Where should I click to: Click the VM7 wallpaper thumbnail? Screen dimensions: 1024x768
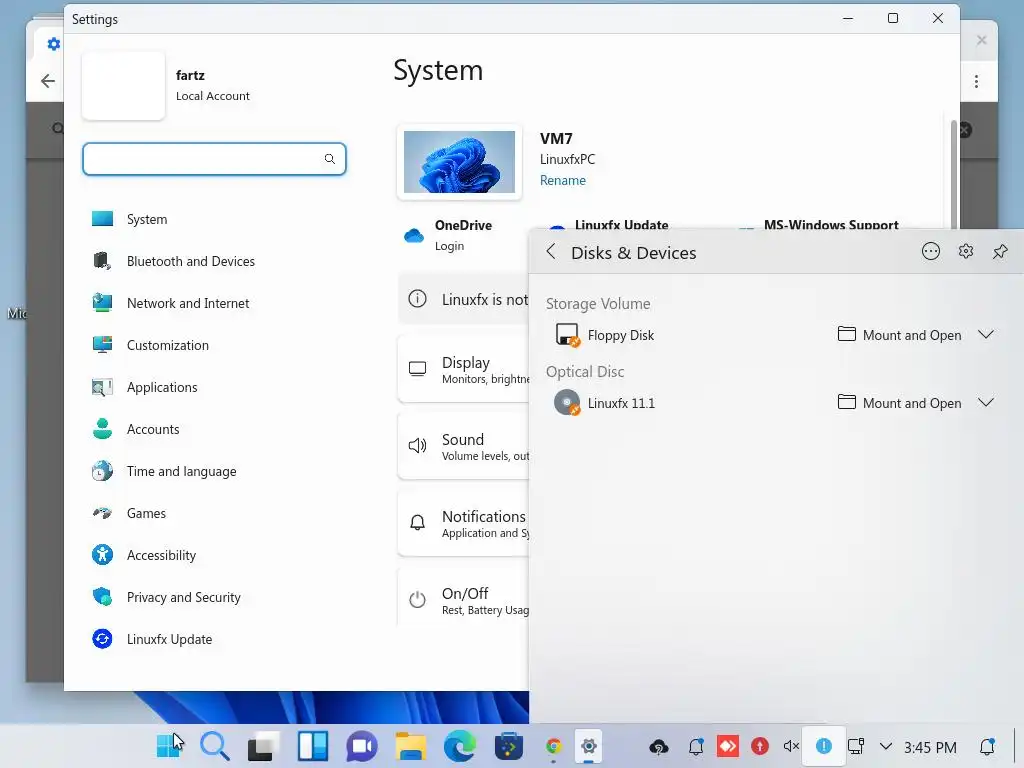coord(459,162)
